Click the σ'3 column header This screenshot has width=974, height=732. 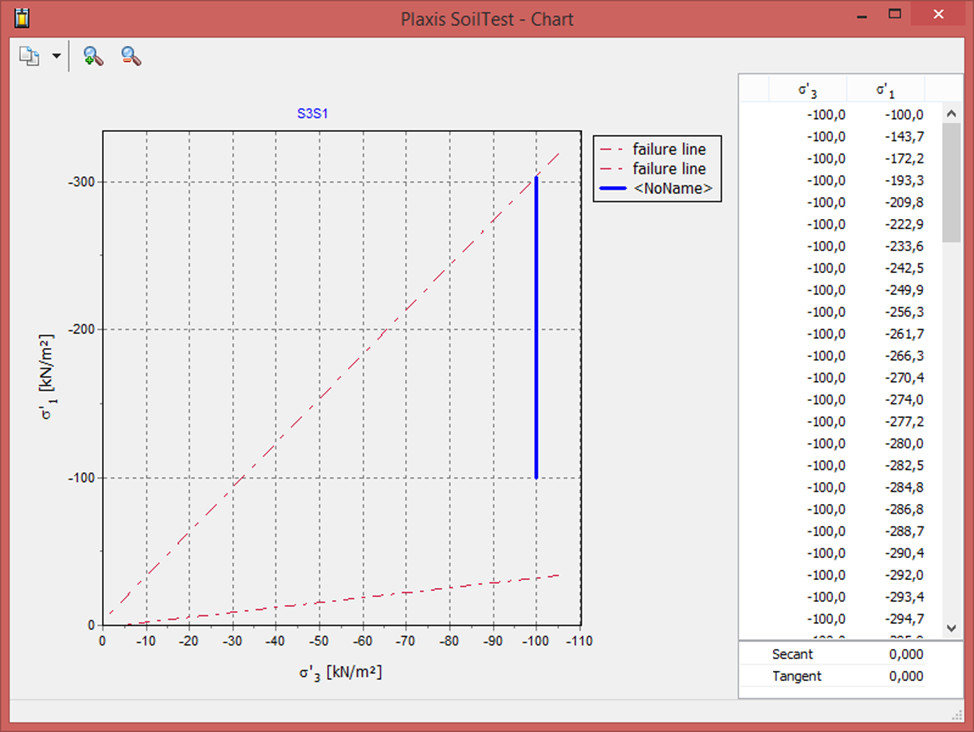pos(808,90)
